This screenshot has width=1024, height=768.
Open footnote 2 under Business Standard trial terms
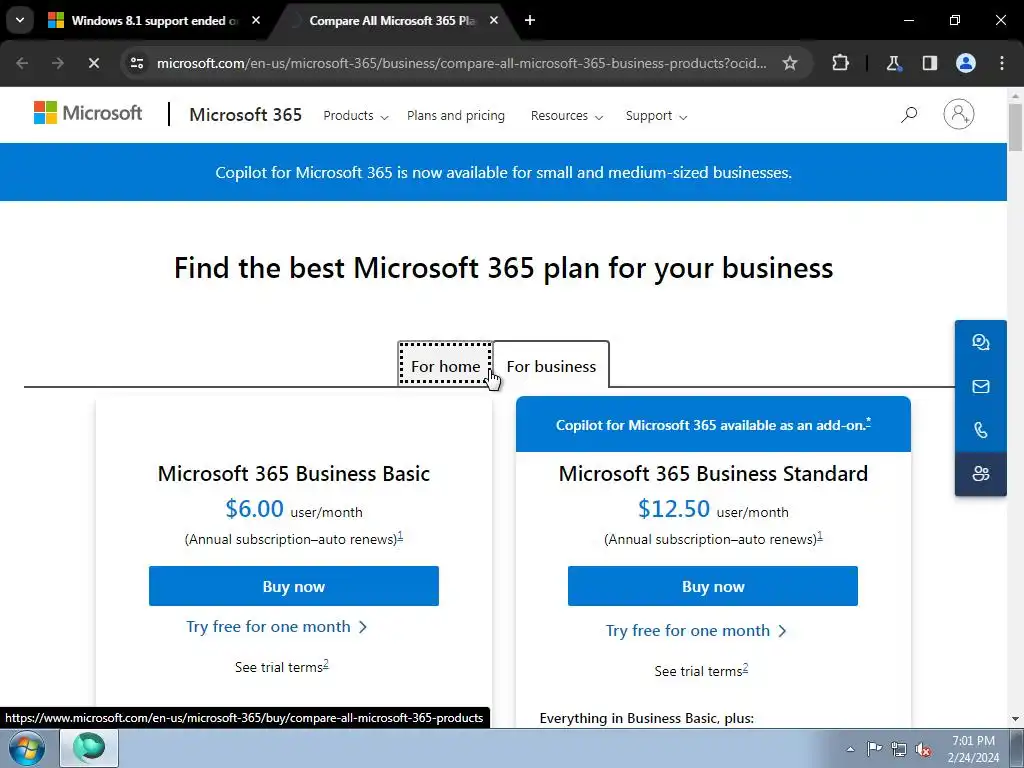click(x=745, y=668)
